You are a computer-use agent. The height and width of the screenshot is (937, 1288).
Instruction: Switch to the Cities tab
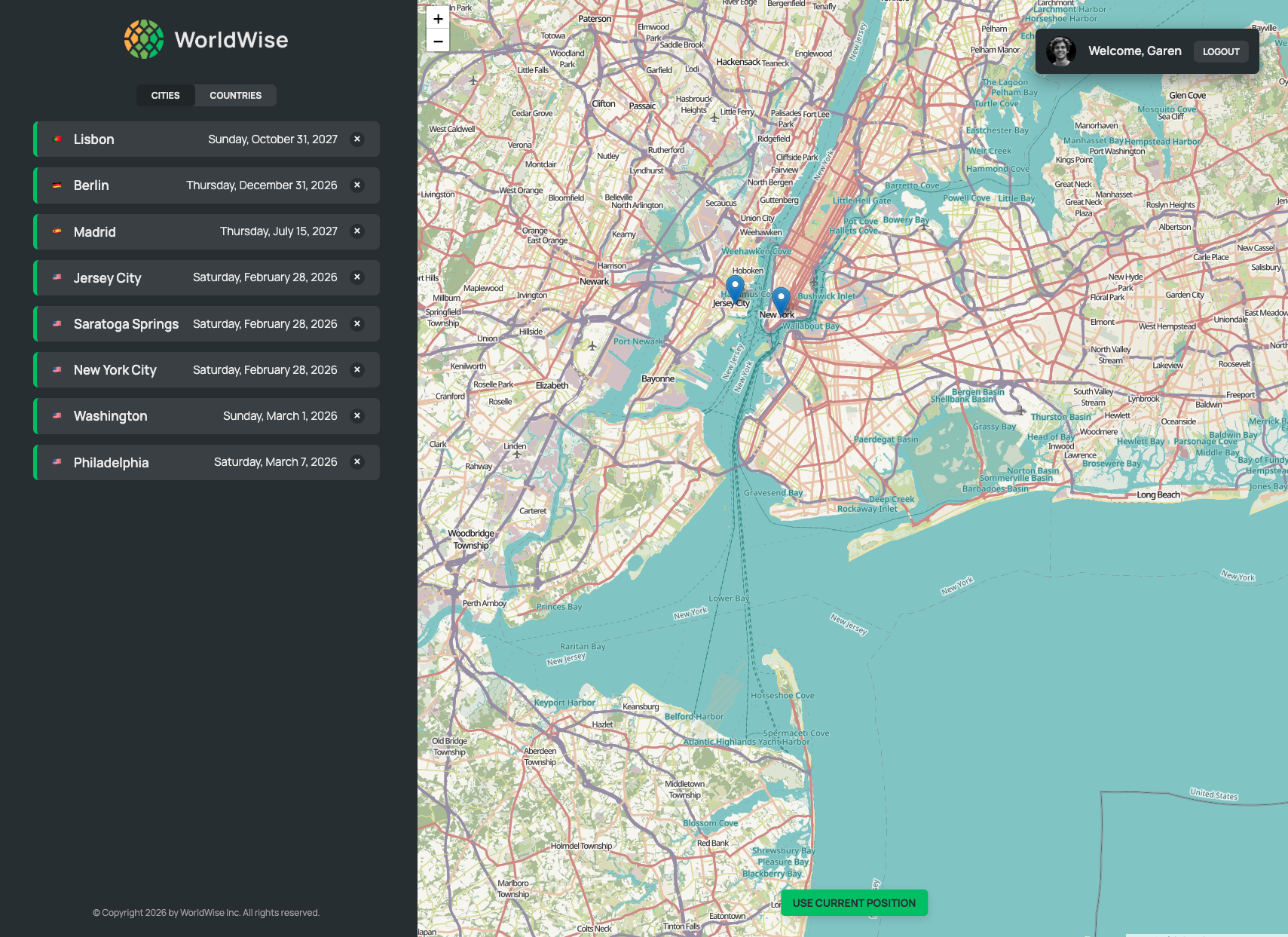pyautogui.click(x=165, y=96)
